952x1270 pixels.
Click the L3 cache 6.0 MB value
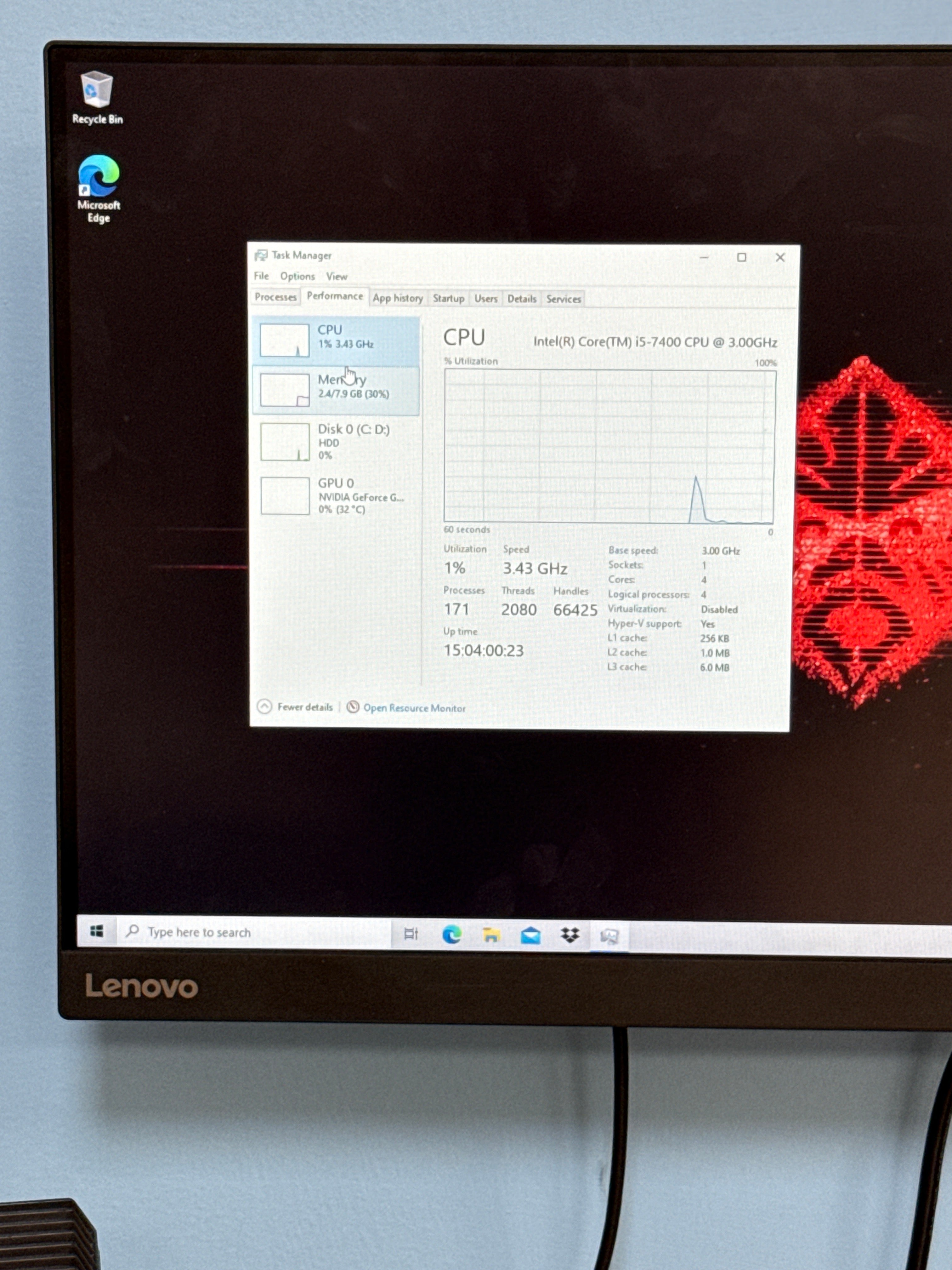pyautogui.click(x=714, y=667)
